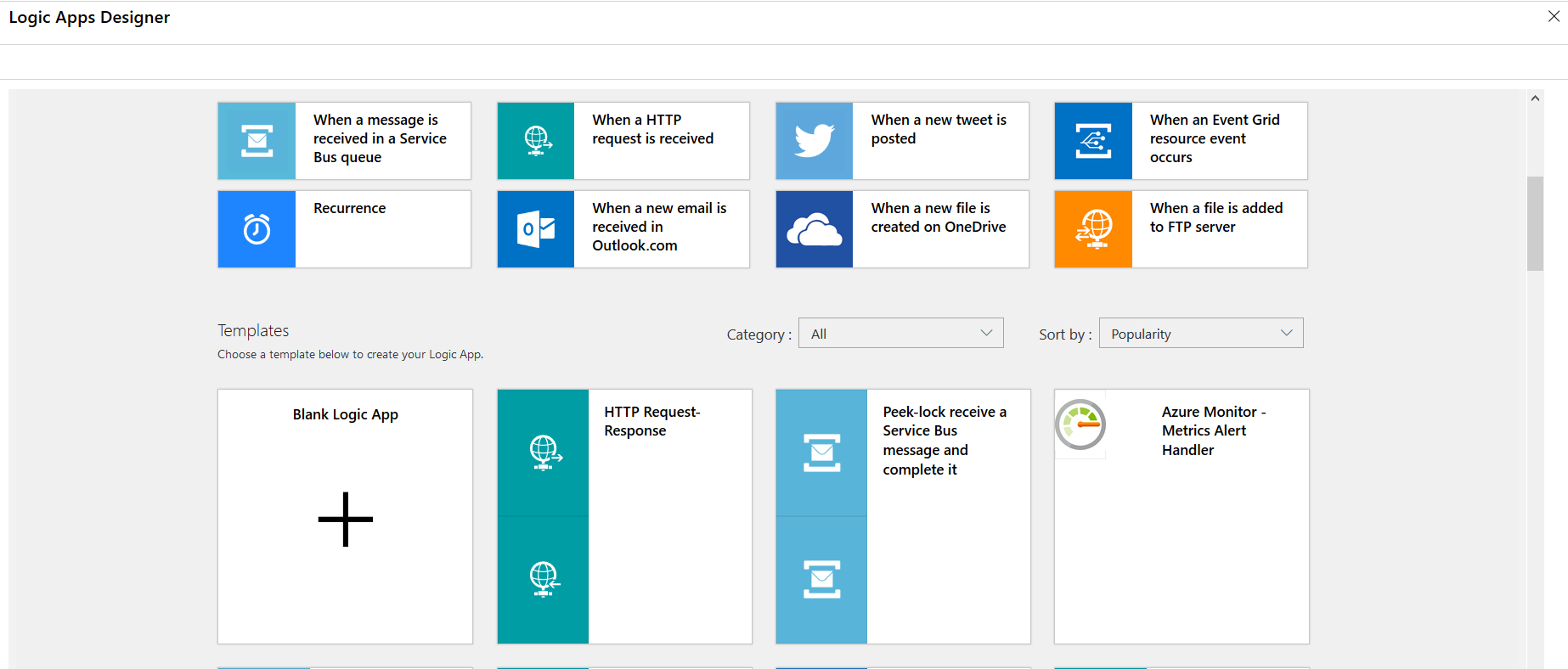The width and height of the screenshot is (1568, 669).
Task: Select "When a new email is received in Outlook.com" text
Action: pyautogui.click(x=659, y=227)
